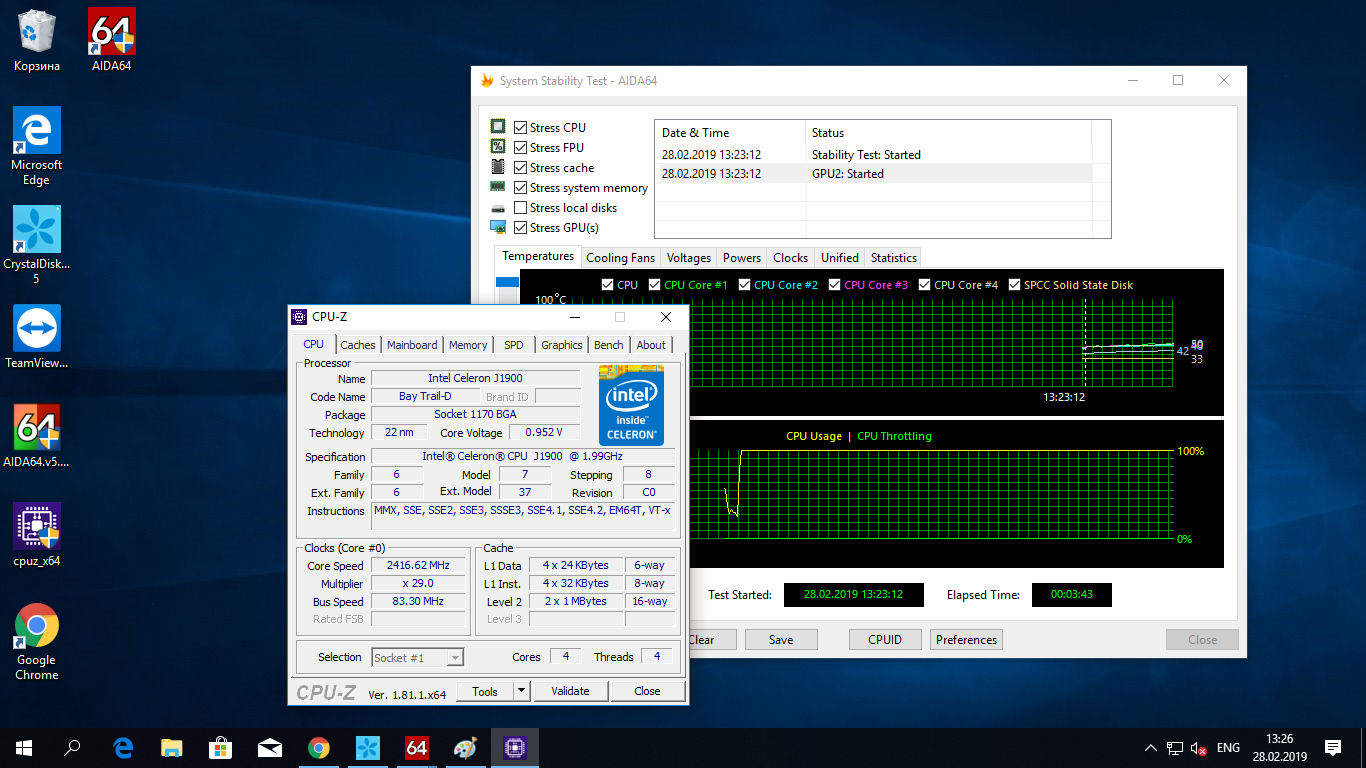The height and width of the screenshot is (768, 1366).
Task: Open the AIDA64 desktop shortcut
Action: pos(111,40)
